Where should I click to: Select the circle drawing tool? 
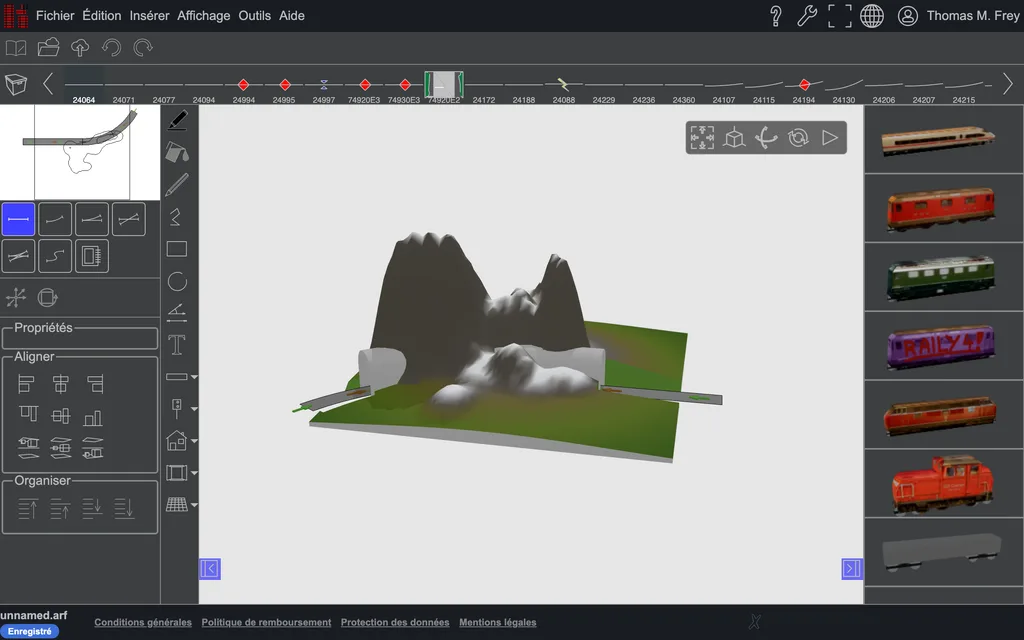point(177,281)
